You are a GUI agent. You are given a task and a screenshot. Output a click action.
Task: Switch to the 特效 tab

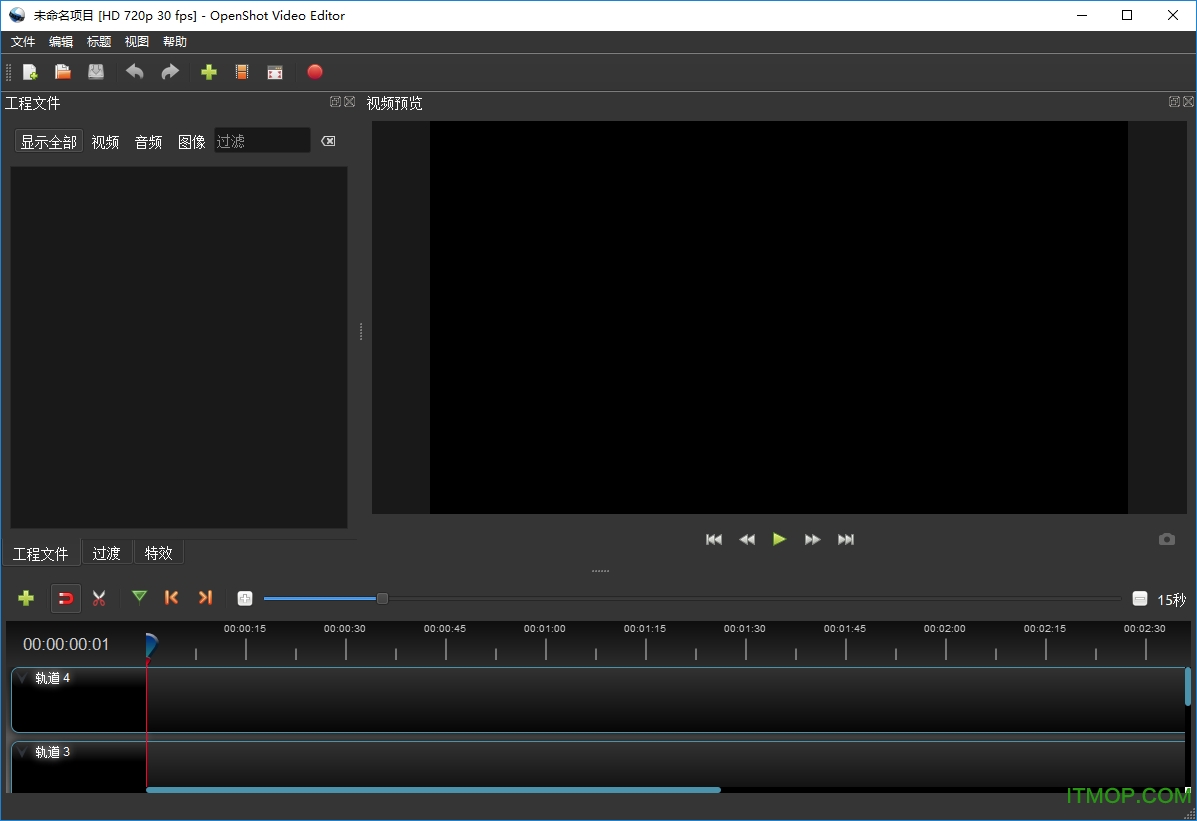click(x=158, y=553)
